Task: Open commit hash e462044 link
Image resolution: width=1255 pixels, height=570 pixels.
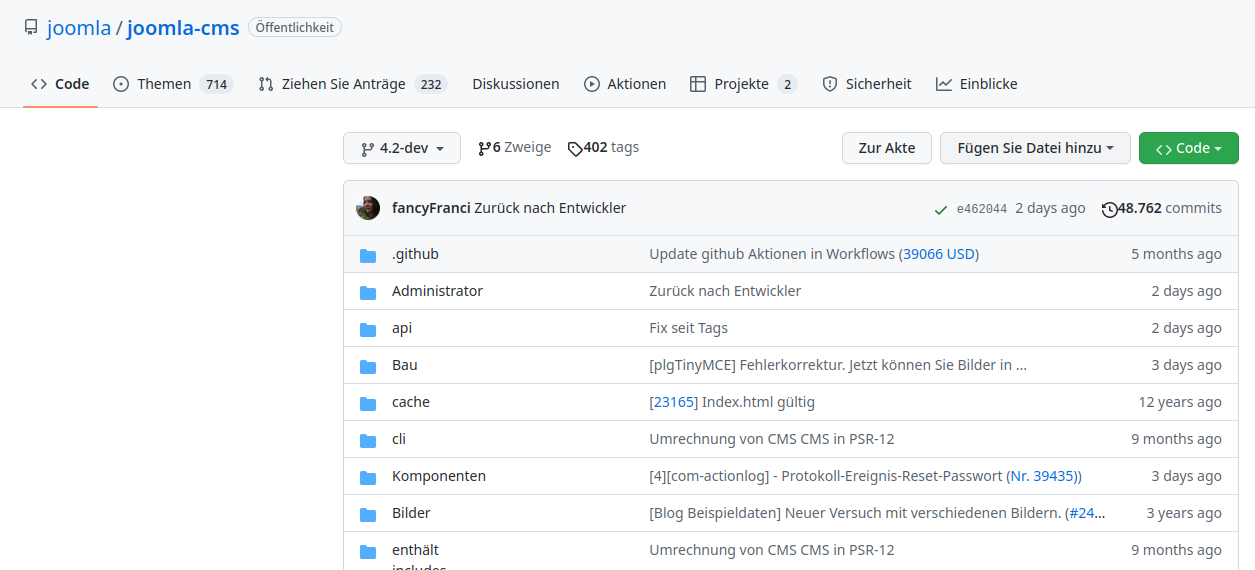Action: pos(981,209)
